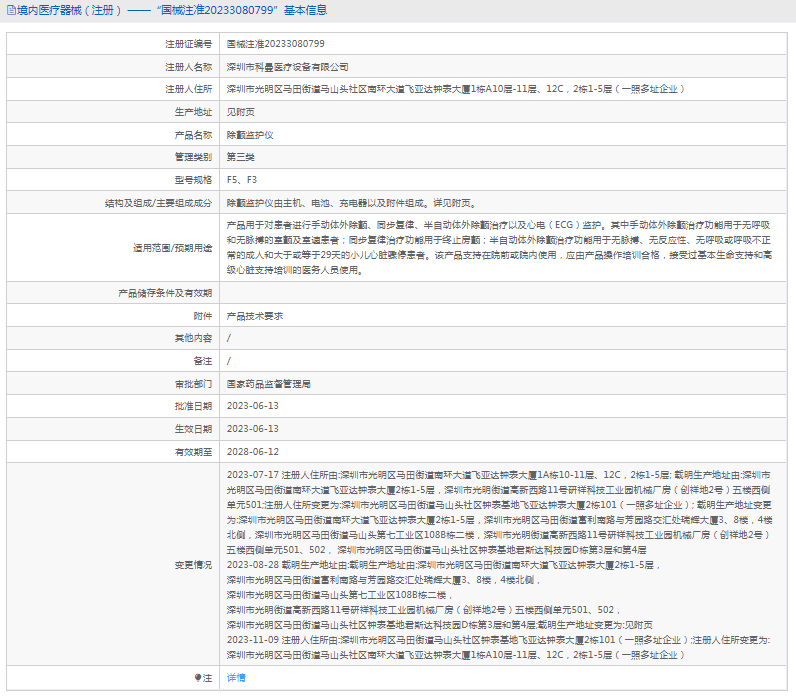
Task: Select the approving department 国家药品监督管理局
Action: [x=269, y=384]
